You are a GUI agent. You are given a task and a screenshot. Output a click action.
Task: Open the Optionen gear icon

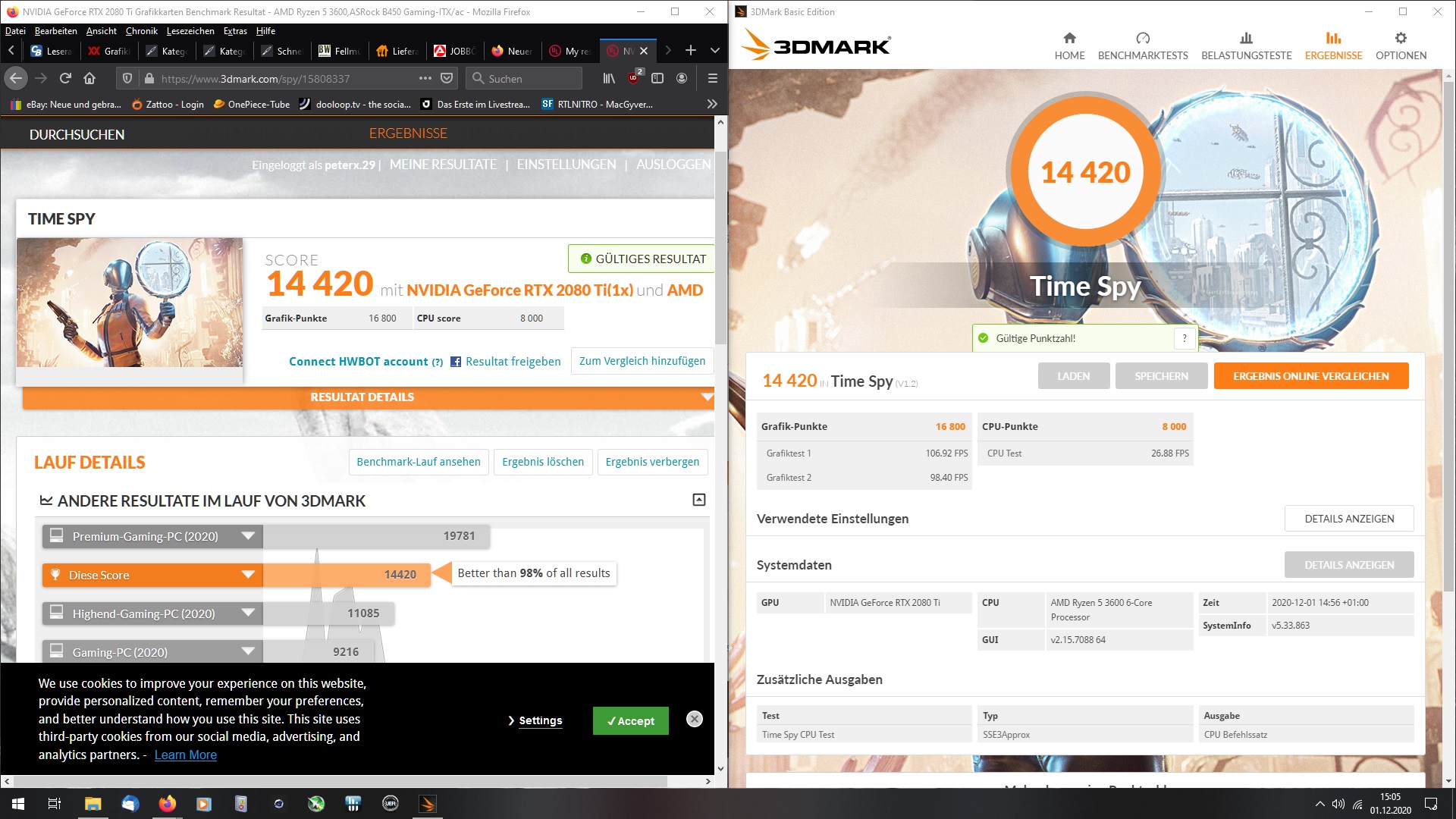coord(1401,39)
